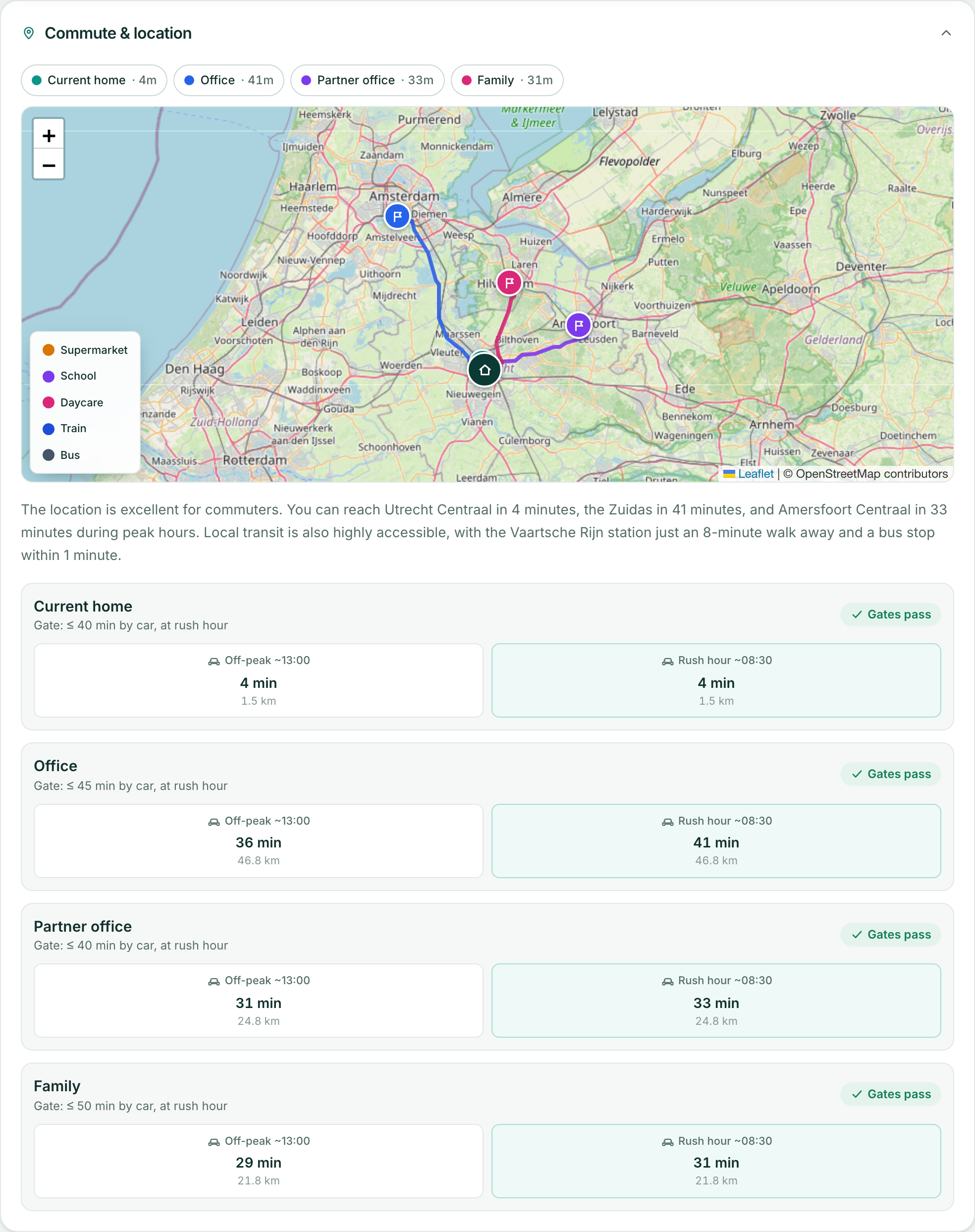
Task: Click the dark Bus legend dot
Action: pyautogui.click(x=49, y=455)
